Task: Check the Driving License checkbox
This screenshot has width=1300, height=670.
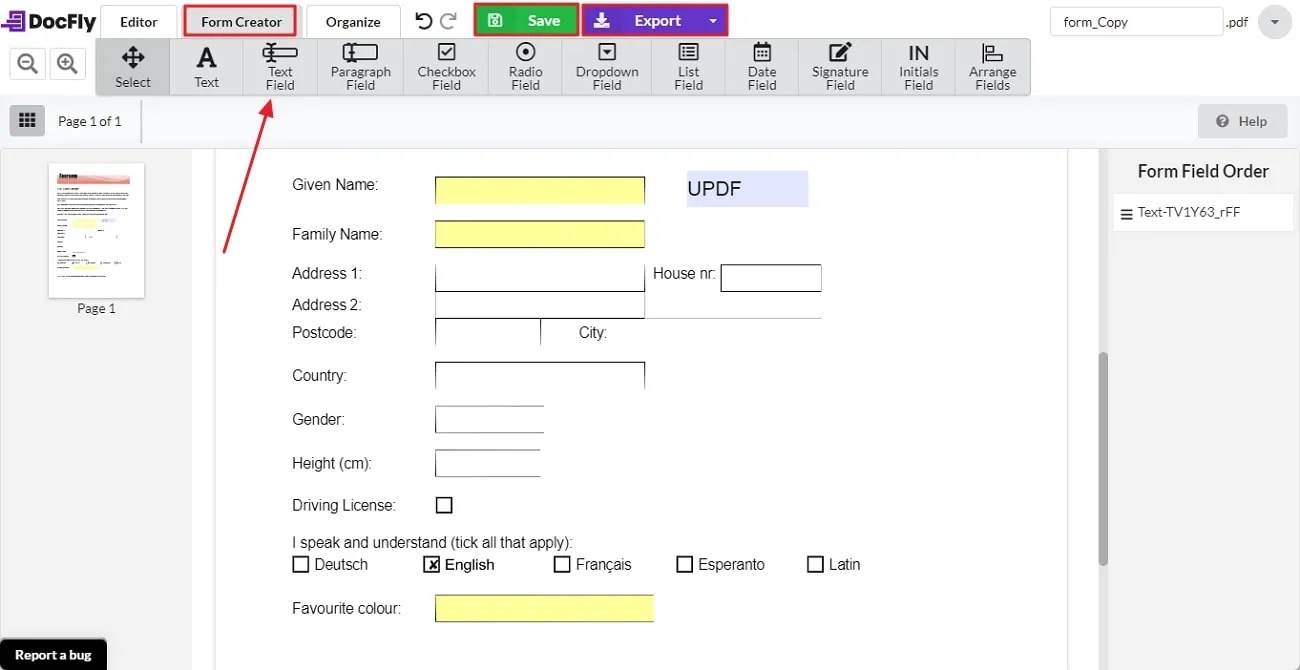Action: click(443, 505)
